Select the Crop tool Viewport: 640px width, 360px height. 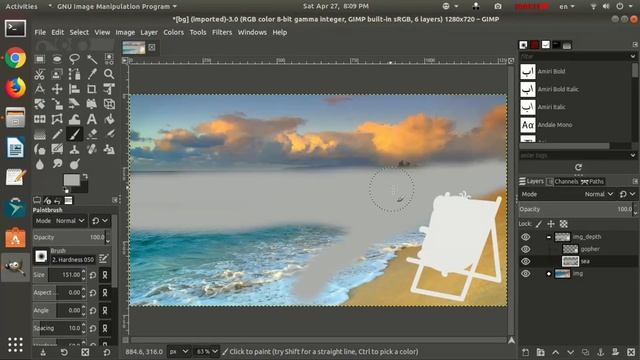pyautogui.click(x=92, y=89)
